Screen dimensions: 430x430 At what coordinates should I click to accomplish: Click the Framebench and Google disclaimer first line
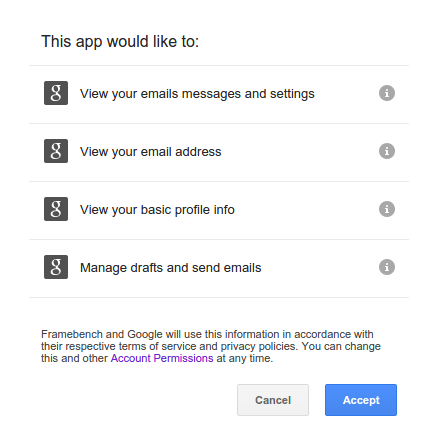[x=207, y=334]
